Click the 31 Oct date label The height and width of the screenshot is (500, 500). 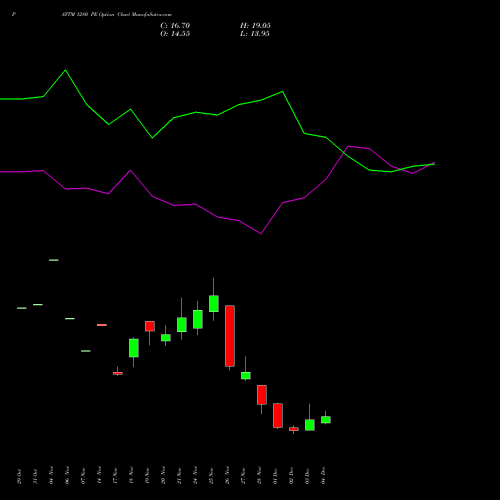click(x=35, y=476)
